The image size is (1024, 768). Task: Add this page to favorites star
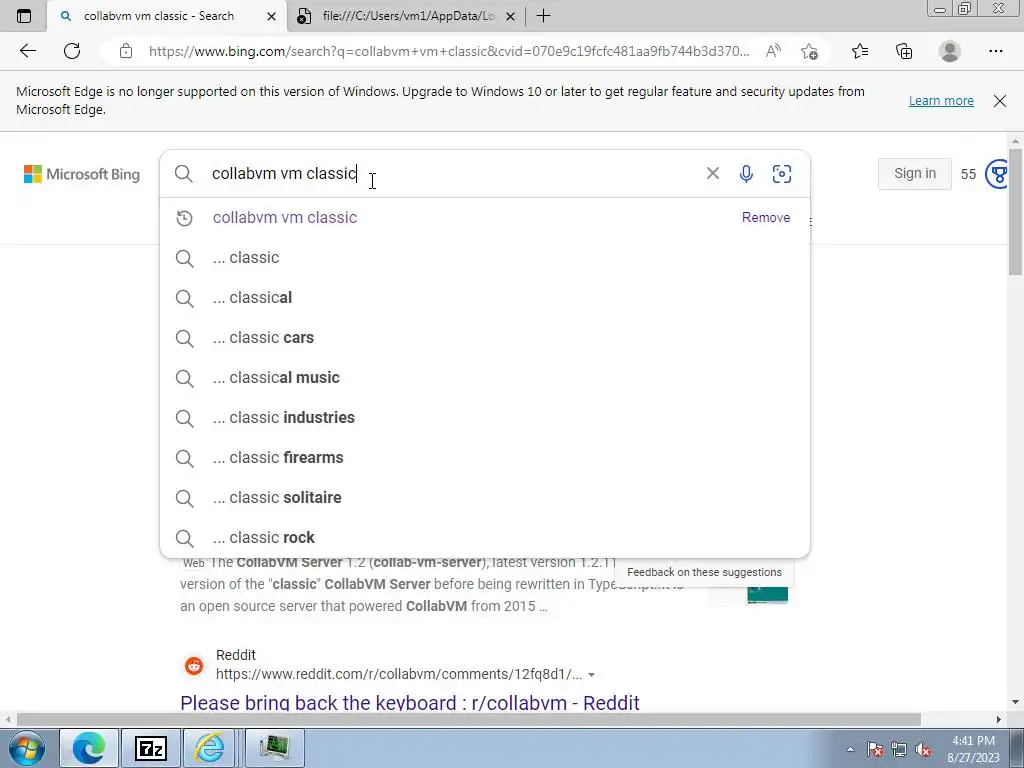pos(809,51)
